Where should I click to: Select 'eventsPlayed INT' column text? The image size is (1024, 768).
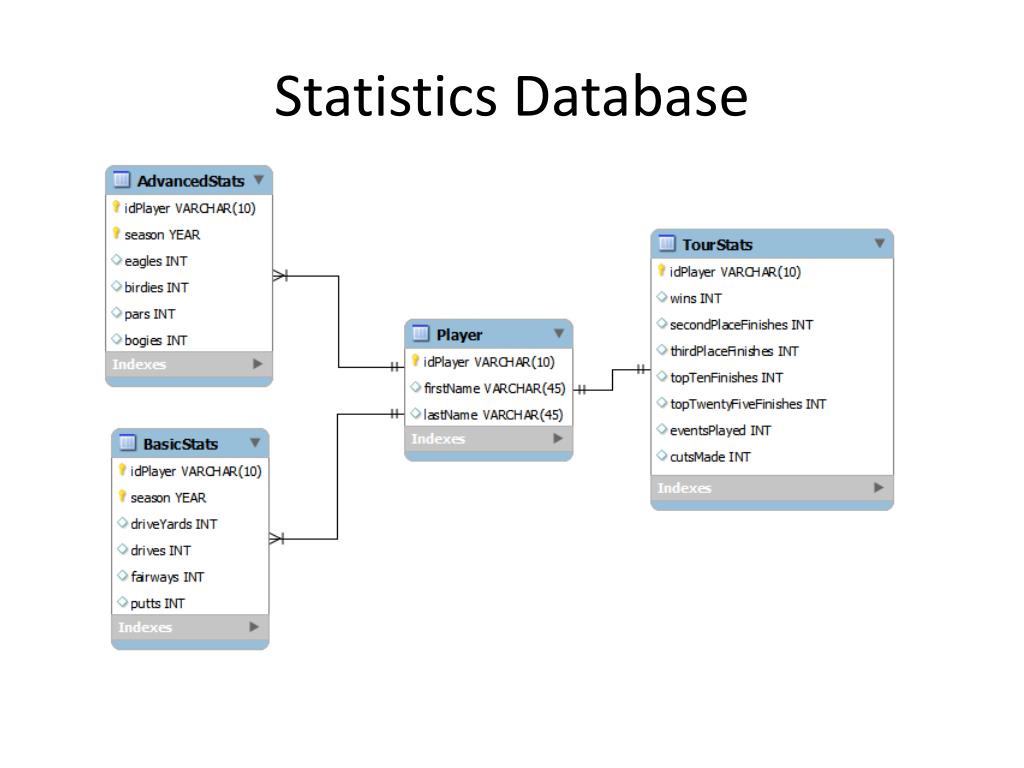720,430
